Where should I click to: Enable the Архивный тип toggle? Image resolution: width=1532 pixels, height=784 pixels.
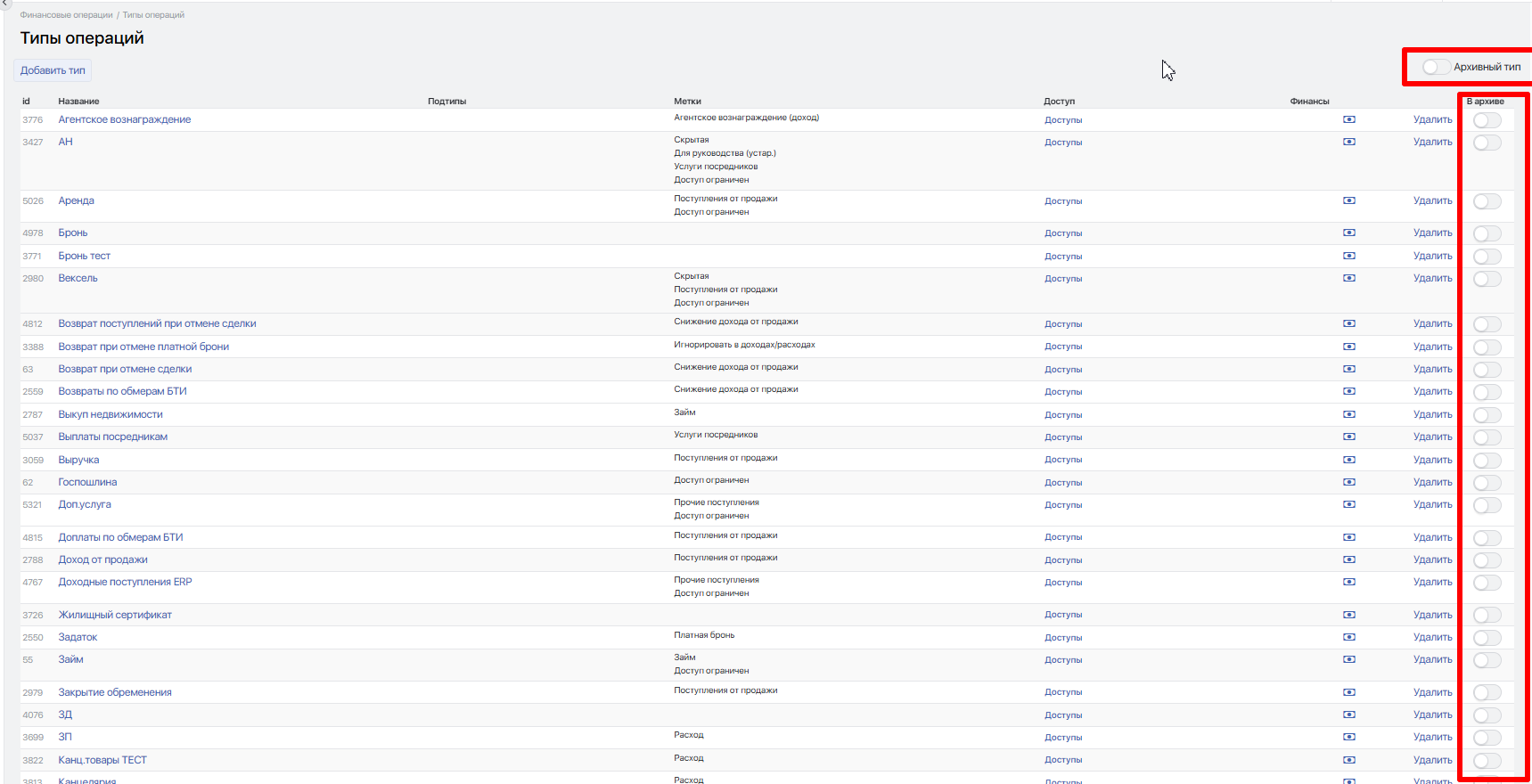(1436, 67)
